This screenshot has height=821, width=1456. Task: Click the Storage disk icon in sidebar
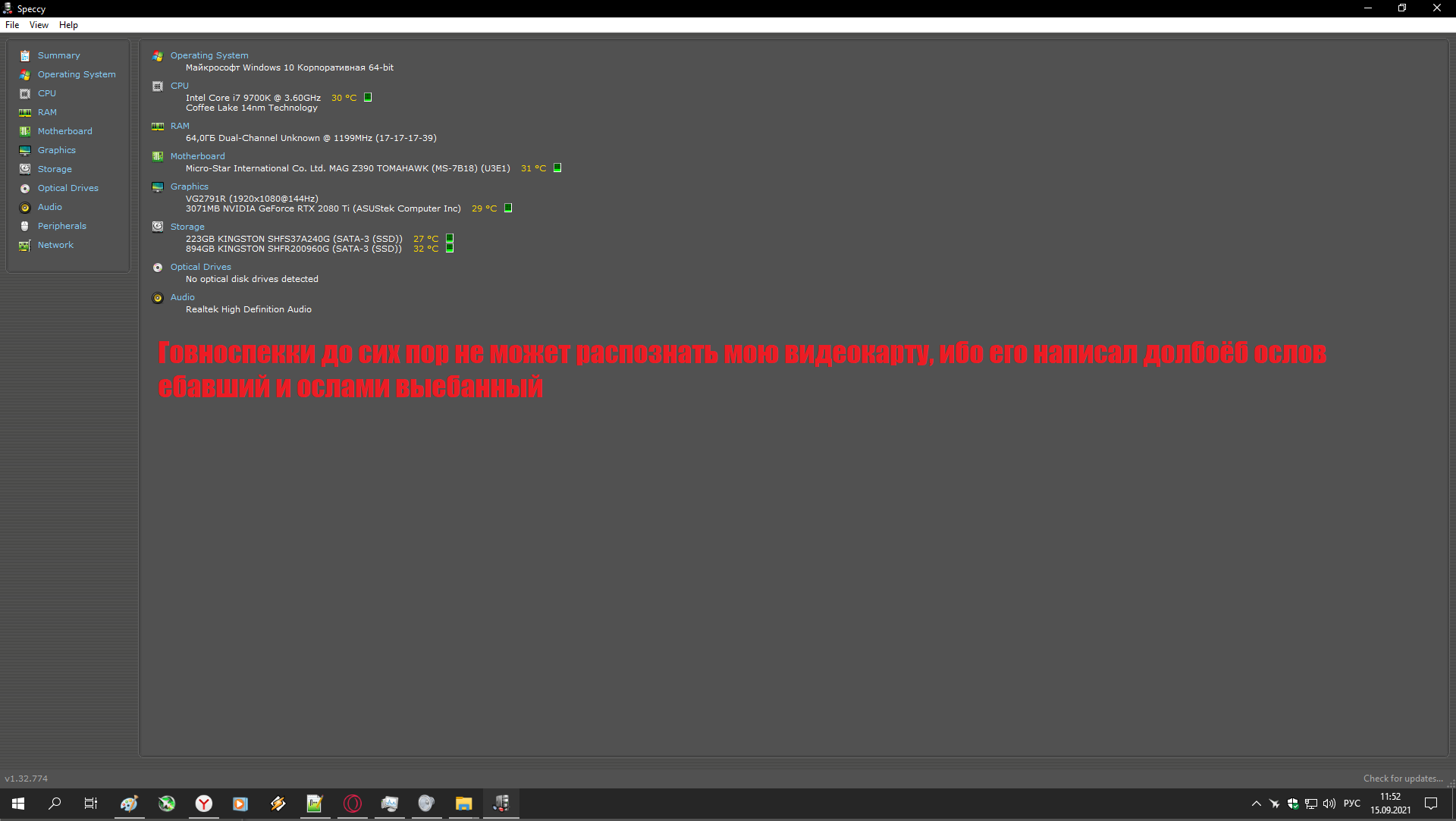point(25,169)
